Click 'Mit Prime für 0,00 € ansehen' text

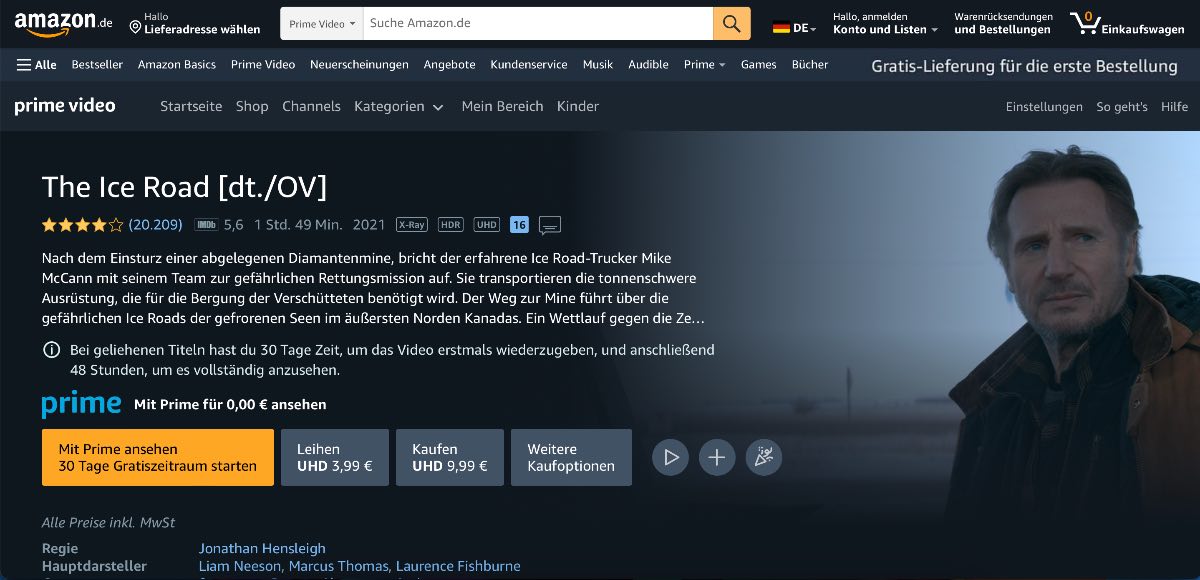pyautogui.click(x=230, y=405)
